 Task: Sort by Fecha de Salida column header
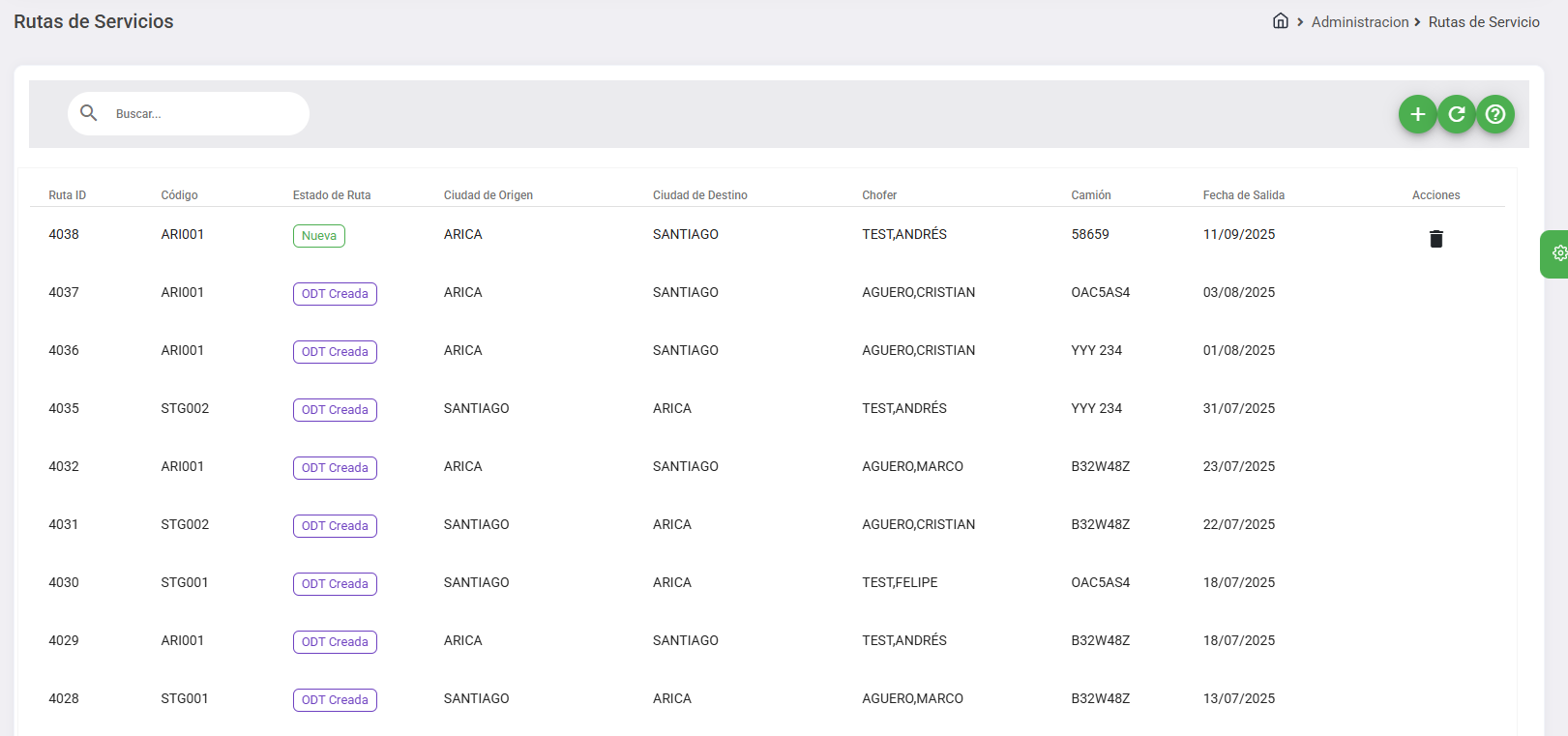1243,195
